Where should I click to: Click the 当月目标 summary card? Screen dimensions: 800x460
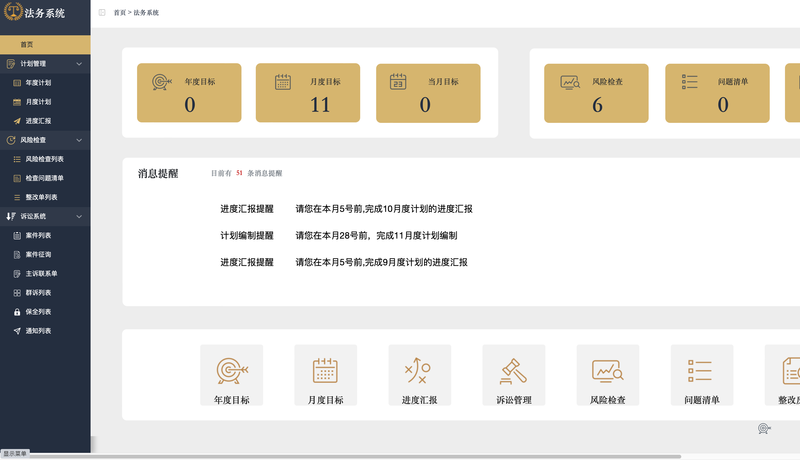[x=428, y=93]
